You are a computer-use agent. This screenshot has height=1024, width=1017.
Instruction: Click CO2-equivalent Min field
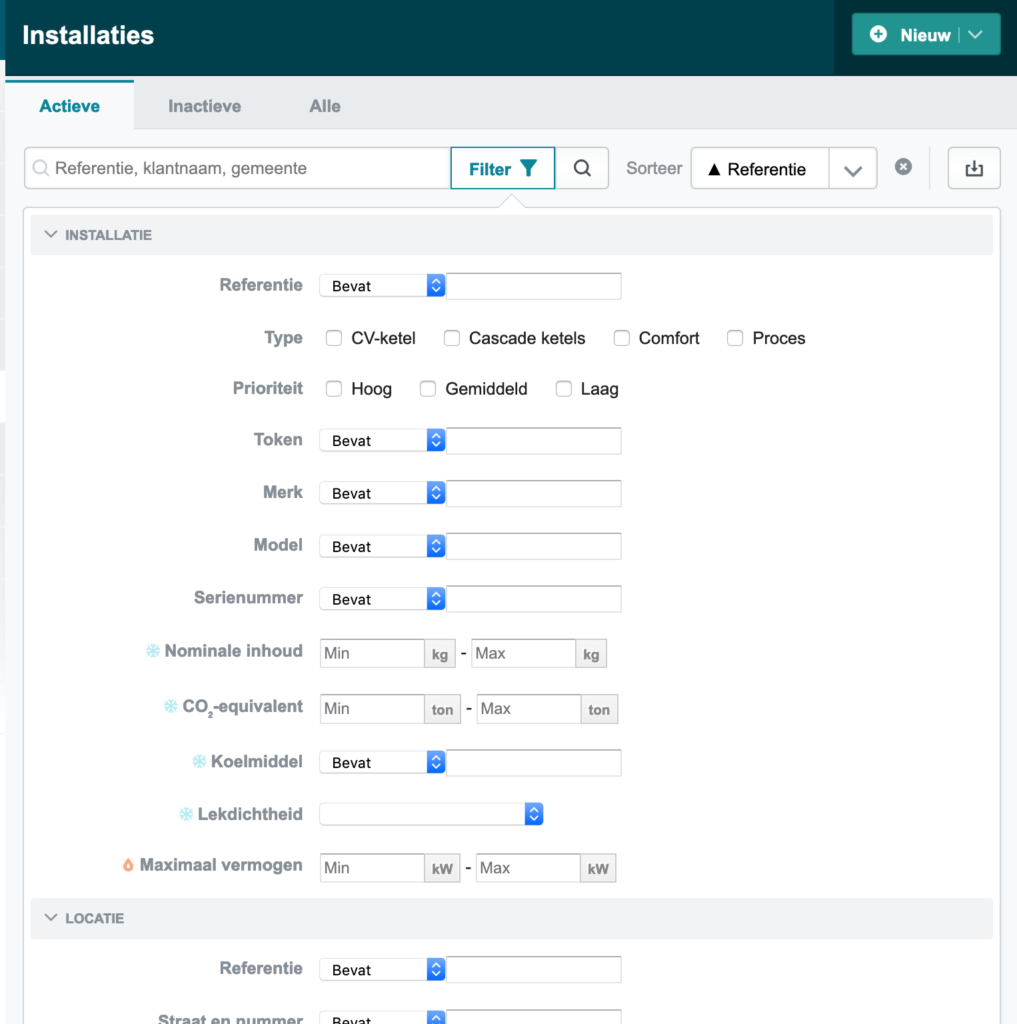372,709
